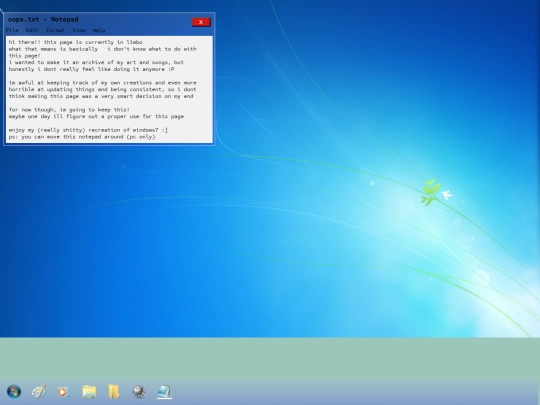Click the line "for now though, im going to keep this!"
The image size is (540, 405).
[70, 110]
